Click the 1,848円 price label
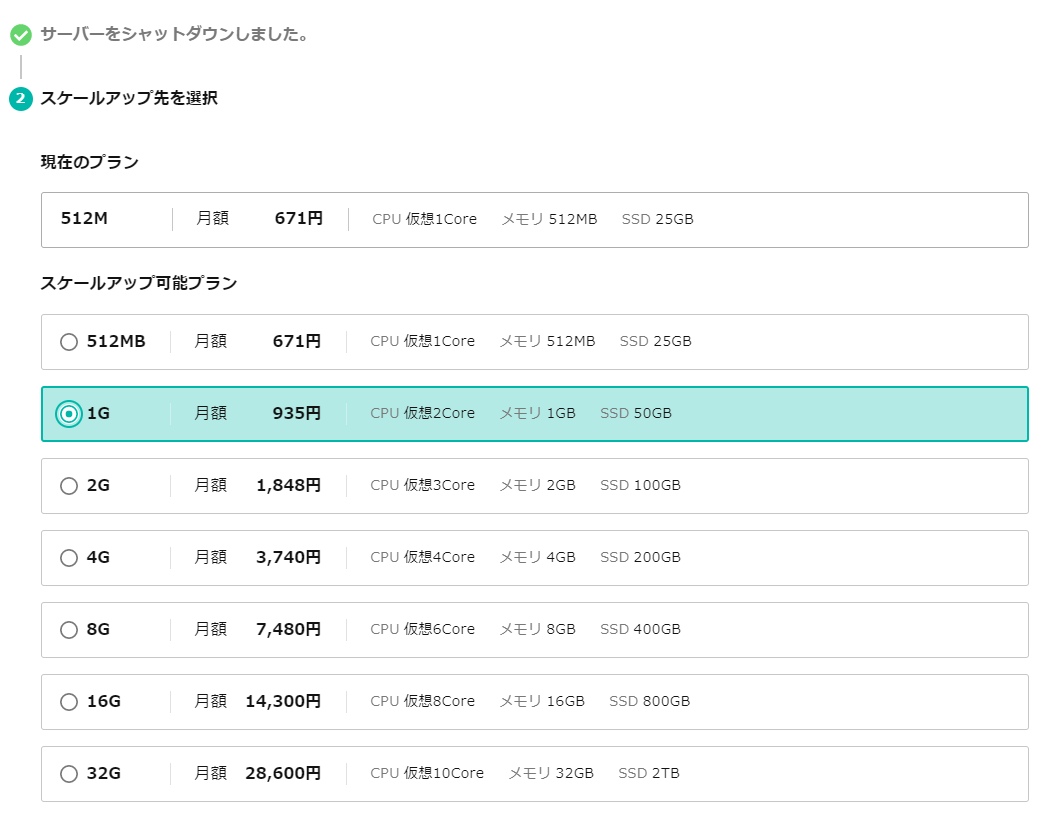1048x818 pixels. click(x=288, y=486)
